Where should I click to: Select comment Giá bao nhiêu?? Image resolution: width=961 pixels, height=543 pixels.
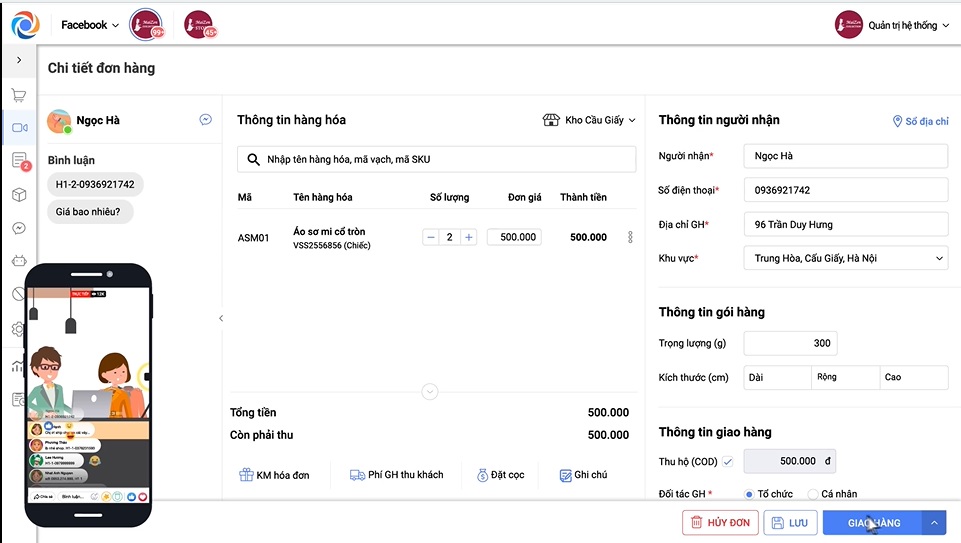point(88,211)
